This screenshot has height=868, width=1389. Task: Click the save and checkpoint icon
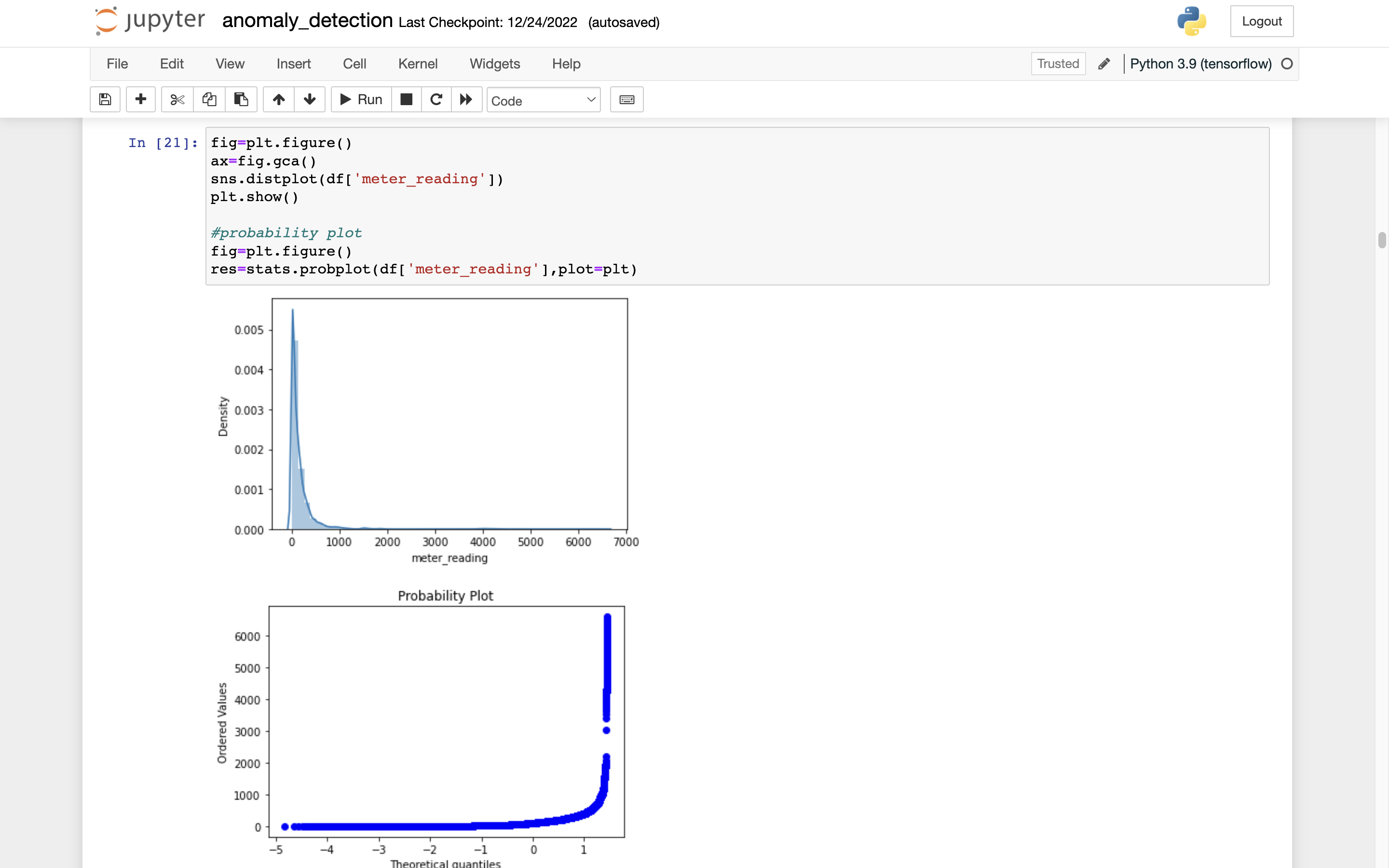[x=105, y=99]
